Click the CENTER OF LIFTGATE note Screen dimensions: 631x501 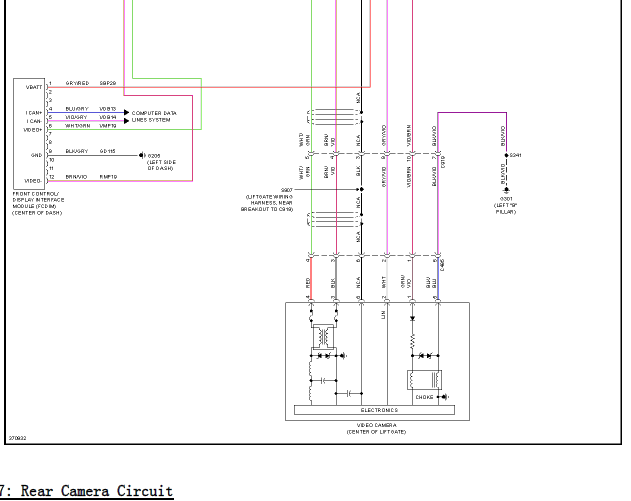(x=377, y=432)
